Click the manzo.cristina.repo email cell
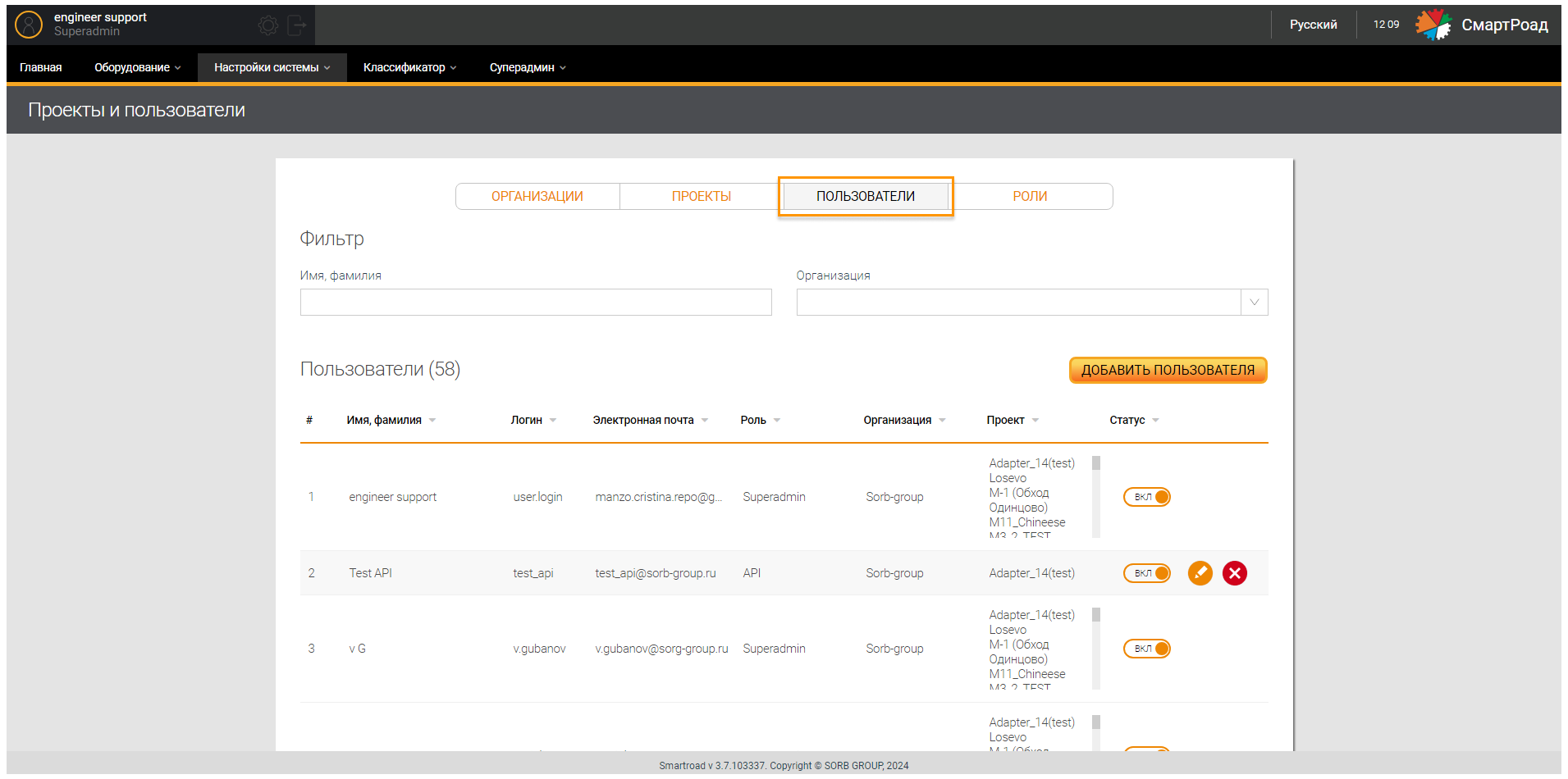This screenshot has width=1568, height=779. [x=659, y=497]
